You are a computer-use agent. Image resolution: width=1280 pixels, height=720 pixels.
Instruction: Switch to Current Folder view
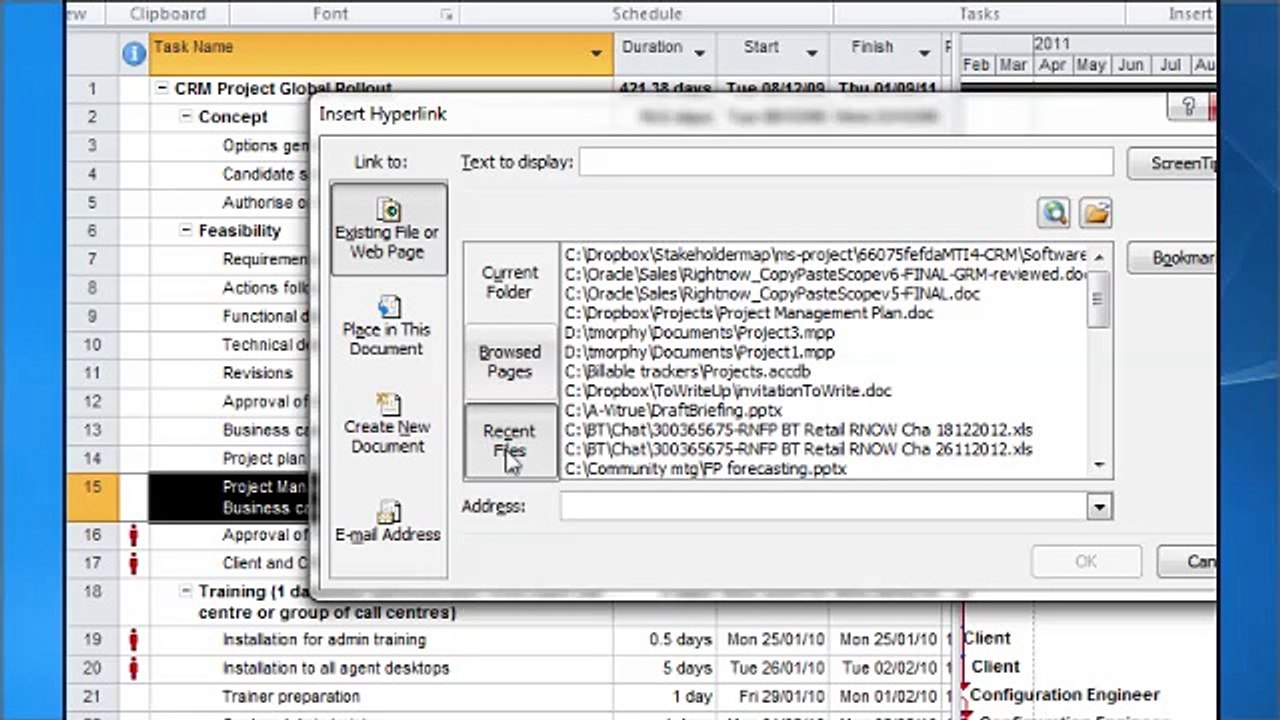pos(510,282)
